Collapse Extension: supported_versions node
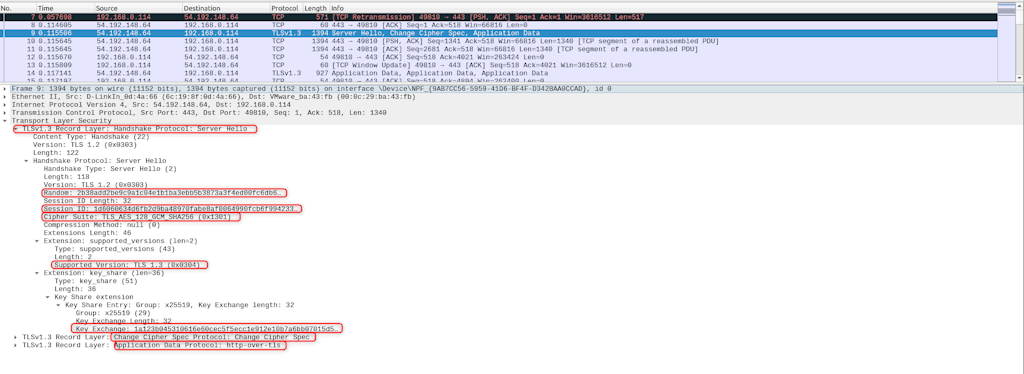Viewport: 1024px width, 374px height. point(37,241)
